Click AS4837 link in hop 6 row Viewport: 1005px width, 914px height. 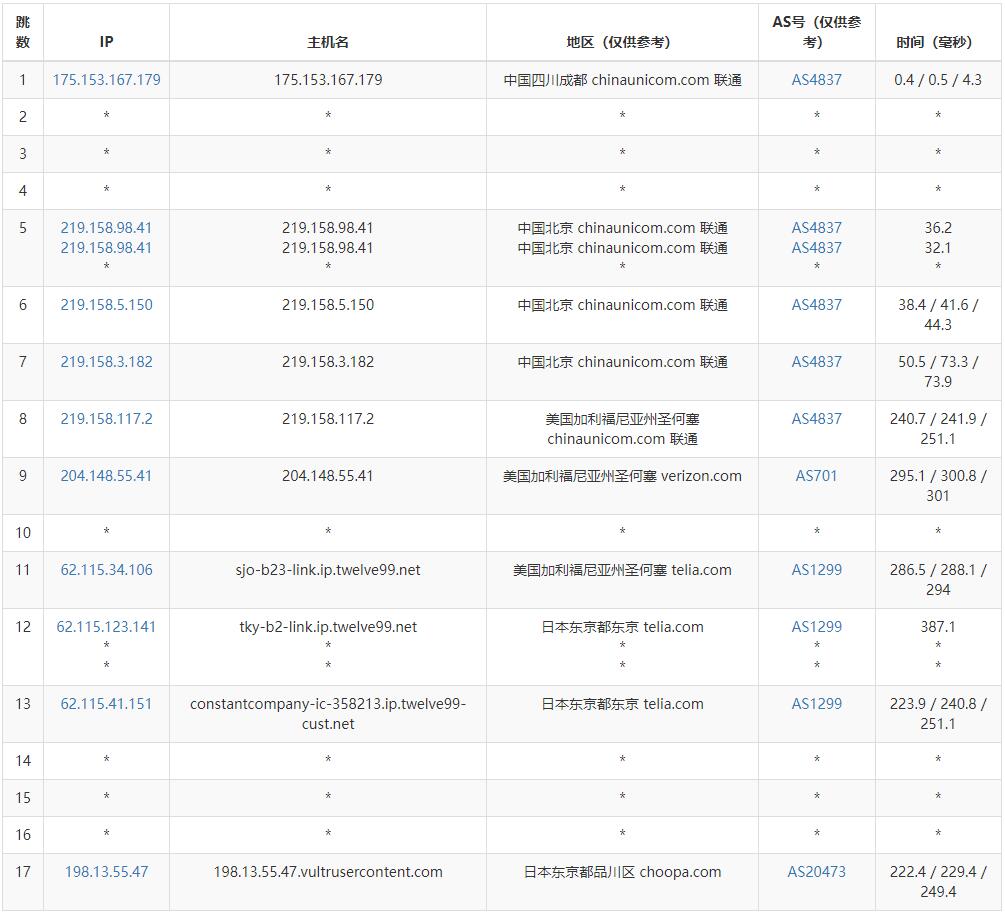tap(817, 305)
